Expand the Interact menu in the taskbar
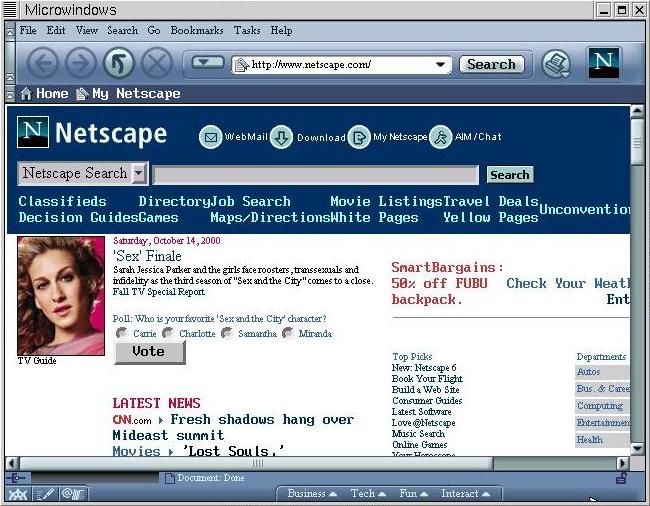 click(465, 494)
